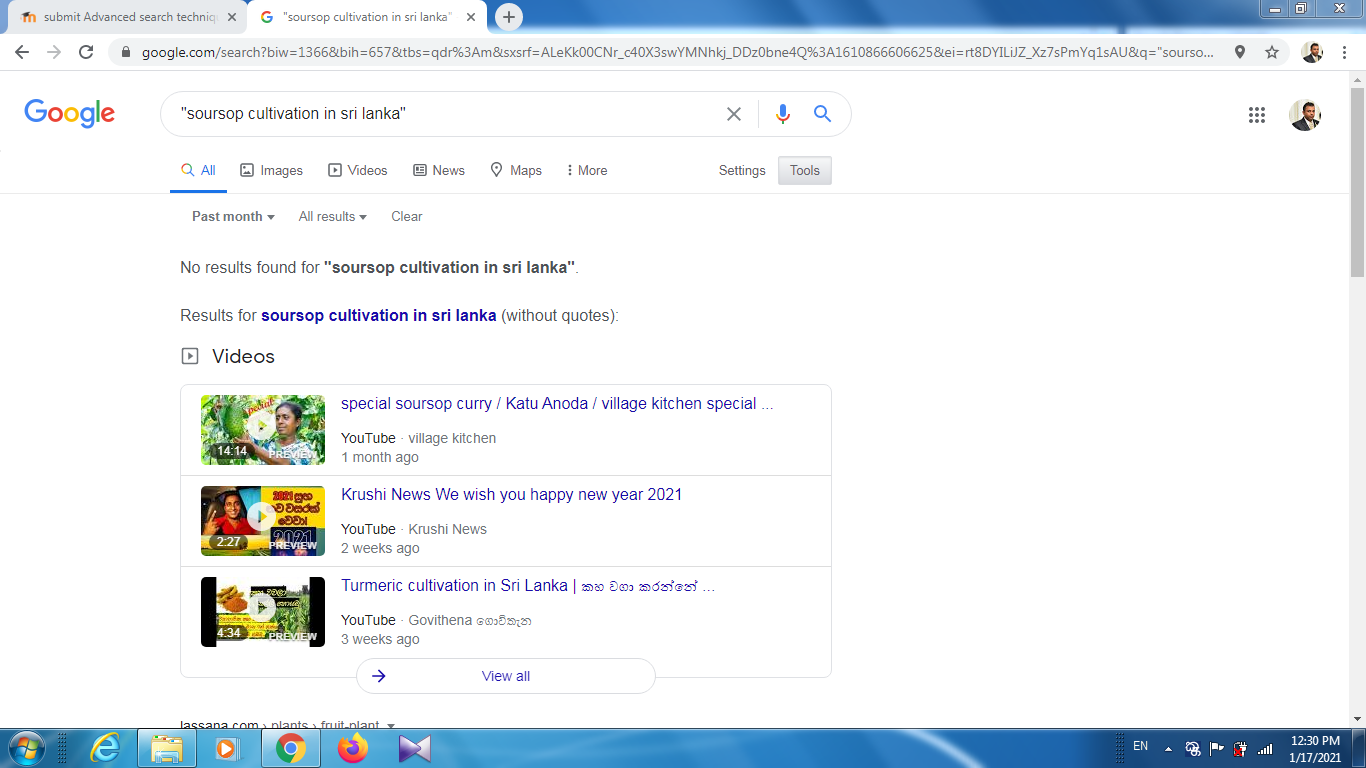Click the taskbar clock showing 12:30 PM
Viewport: 1366px width, 768px height.
1316,749
